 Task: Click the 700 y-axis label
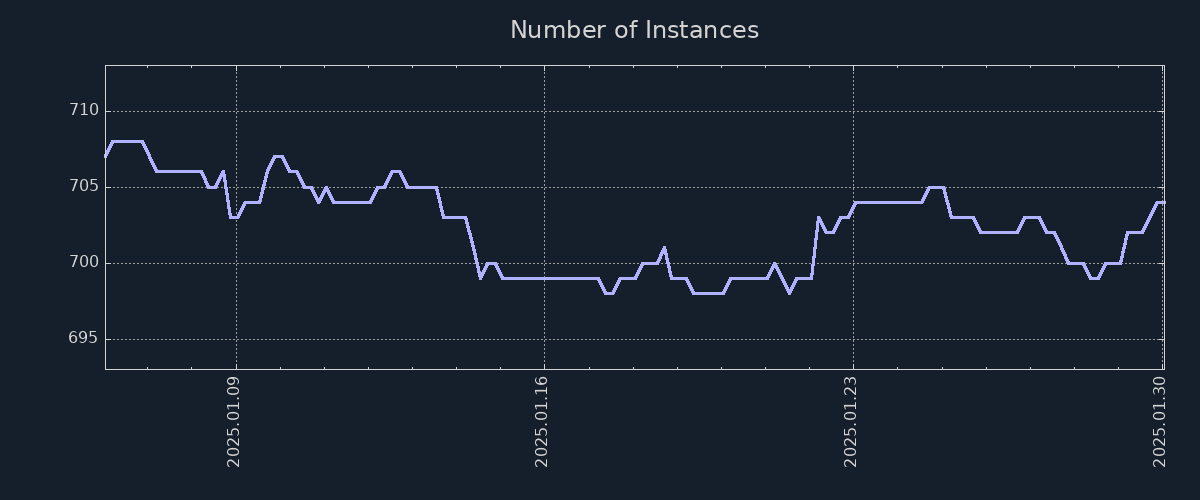tap(84, 262)
